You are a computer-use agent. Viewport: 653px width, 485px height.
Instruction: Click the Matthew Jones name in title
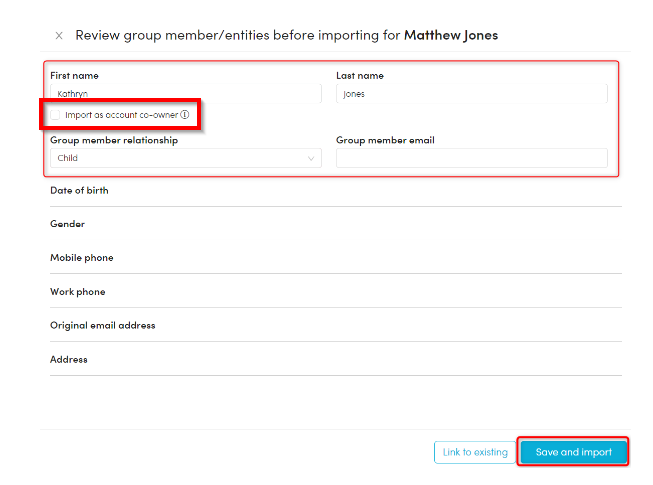click(x=450, y=36)
